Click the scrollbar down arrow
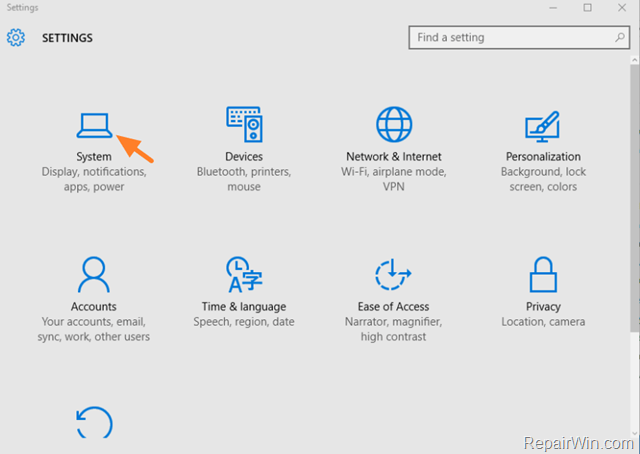 635,433
